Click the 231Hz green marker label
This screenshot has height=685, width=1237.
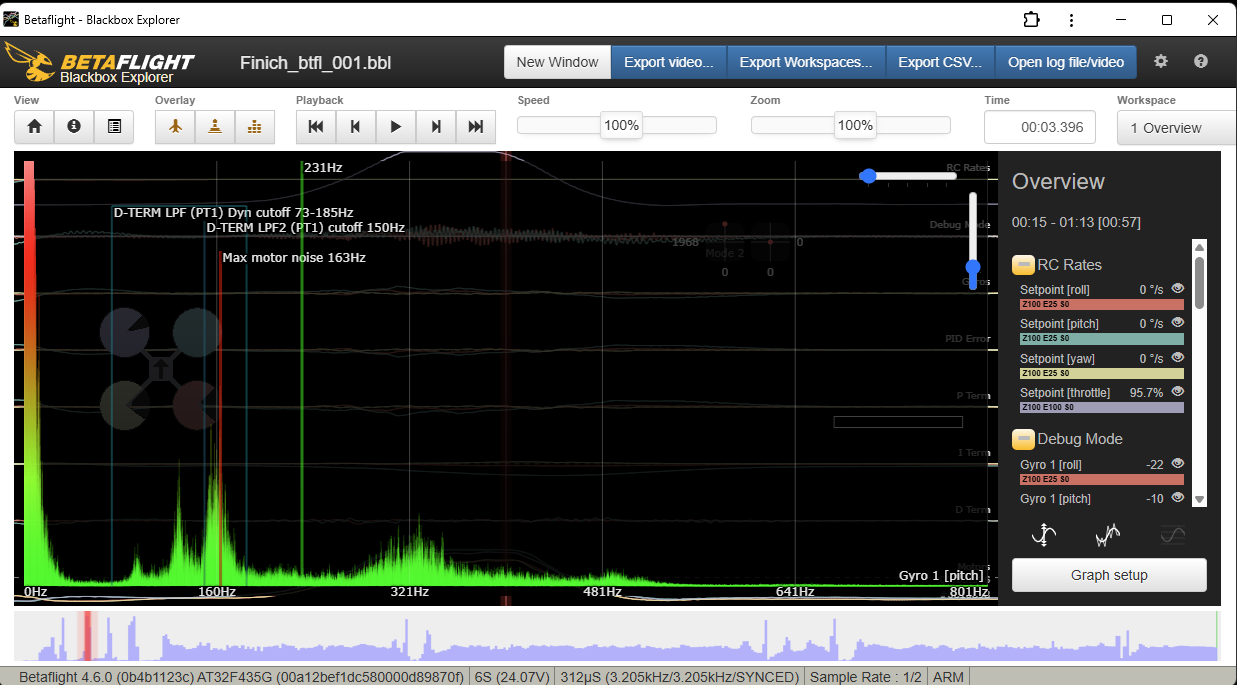[323, 167]
